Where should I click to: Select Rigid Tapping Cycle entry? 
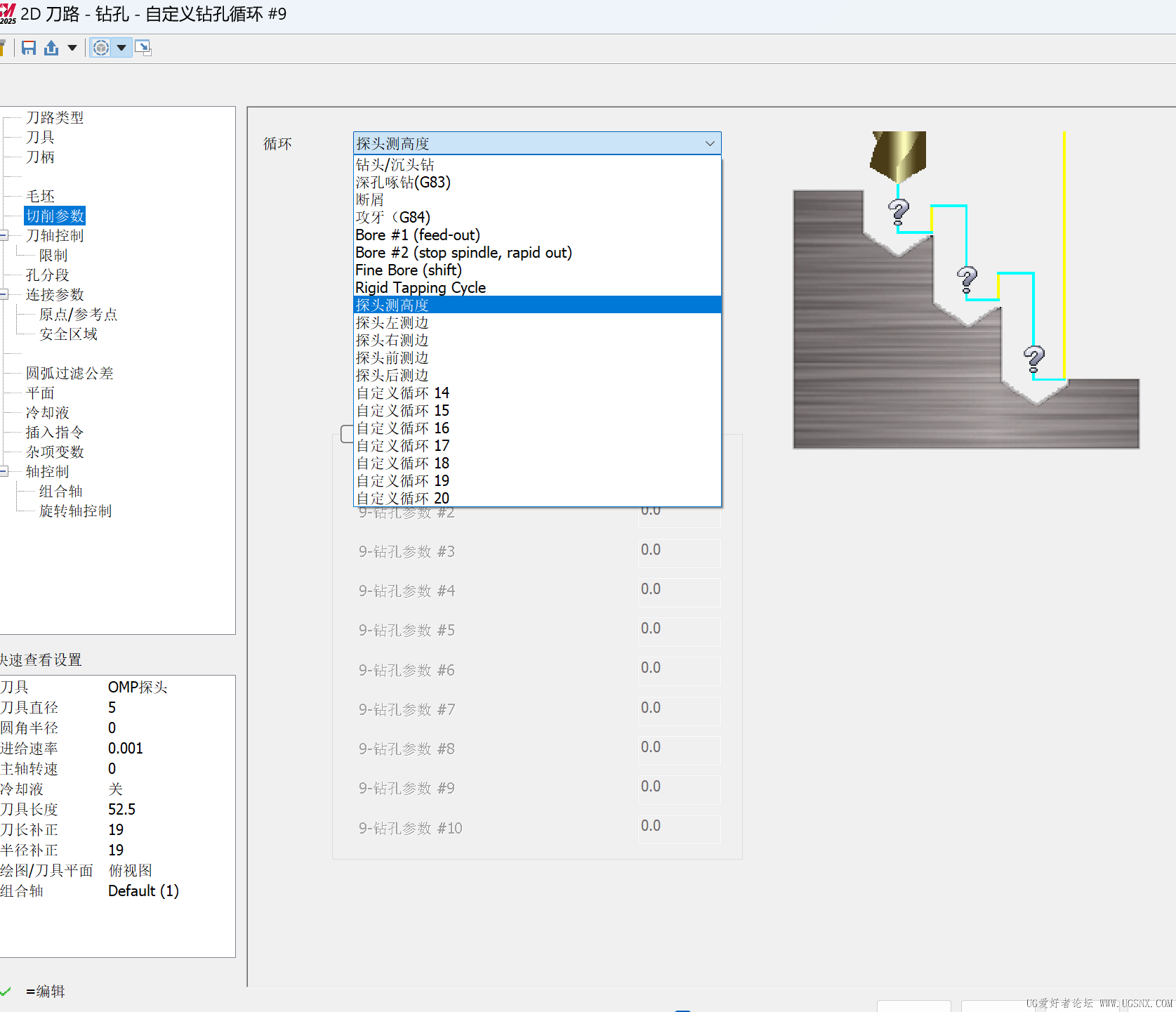[x=537, y=288]
